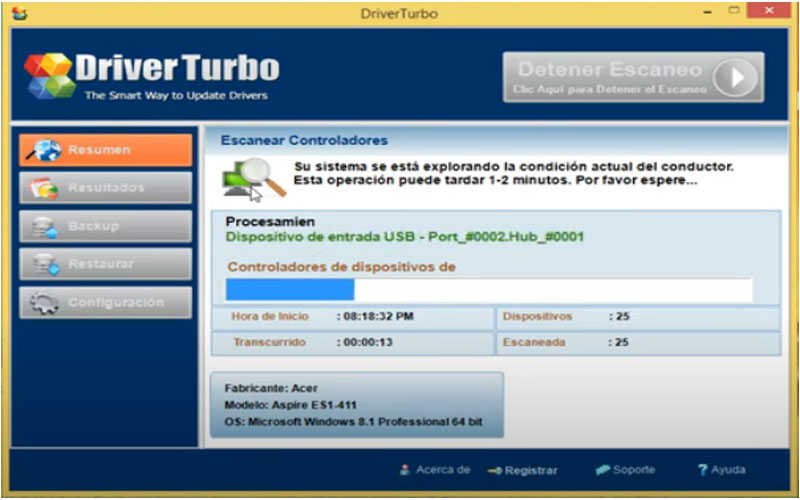Click the DriverTurbo title bar app icon
Image resolution: width=800 pixels, height=500 pixels.
pyautogui.click(x=20, y=13)
